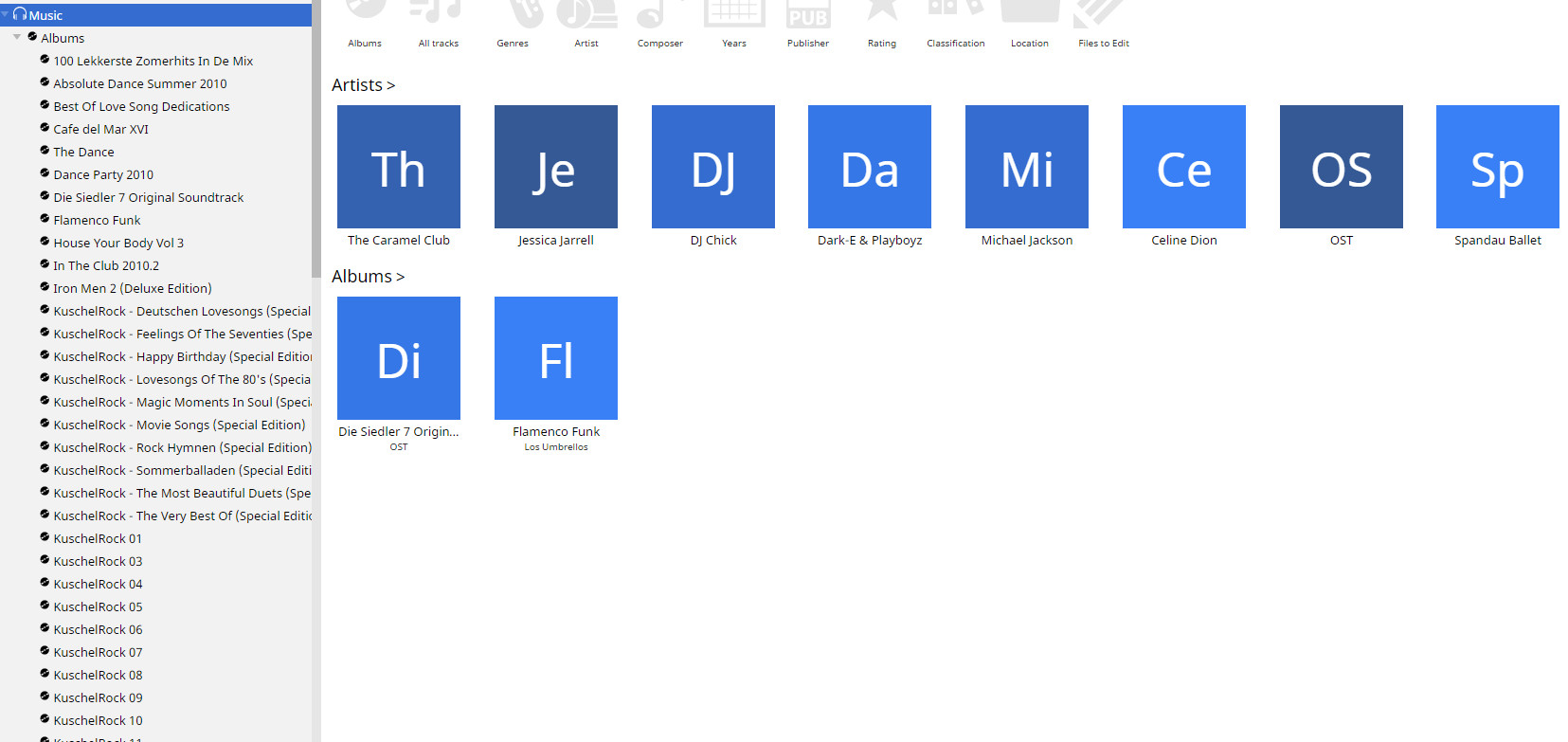Collapse the Albums tree node

pos(17,38)
